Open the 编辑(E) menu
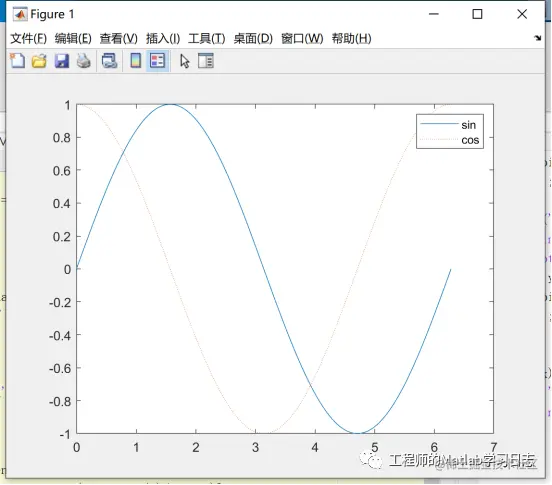This screenshot has width=552, height=485. pyautogui.click(x=73, y=38)
